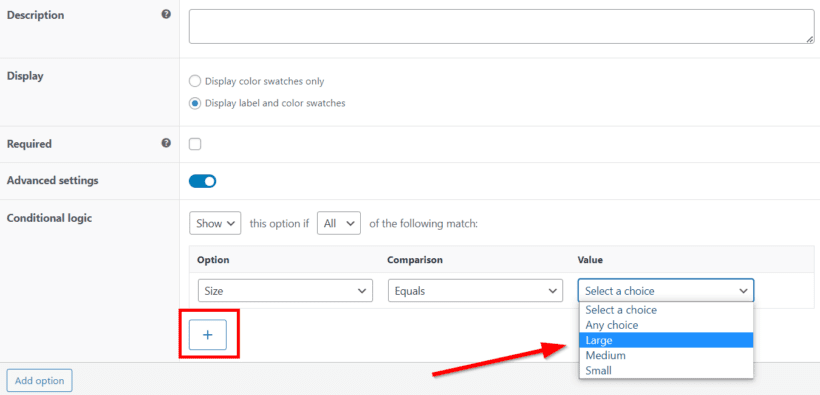Choose Large from the value list
Image resolution: width=820 pixels, height=395 pixels.
pyautogui.click(x=666, y=340)
